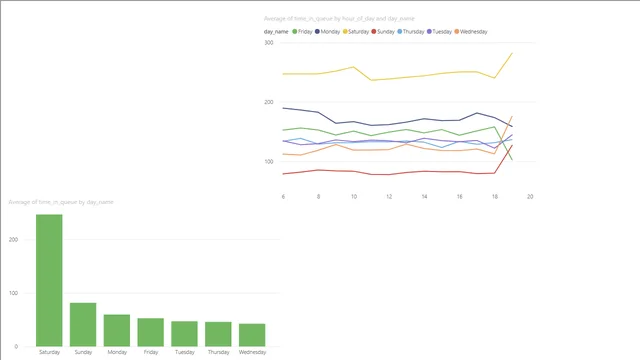Click the 'Sunday' axis label under bars
The height and width of the screenshot is (360, 640).
click(83, 352)
